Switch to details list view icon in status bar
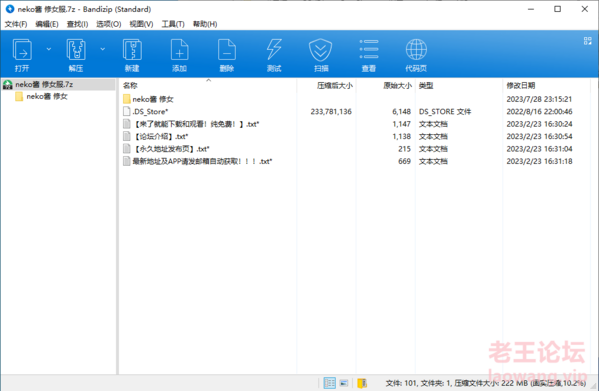Image resolution: width=599 pixels, height=391 pixels. [329, 383]
